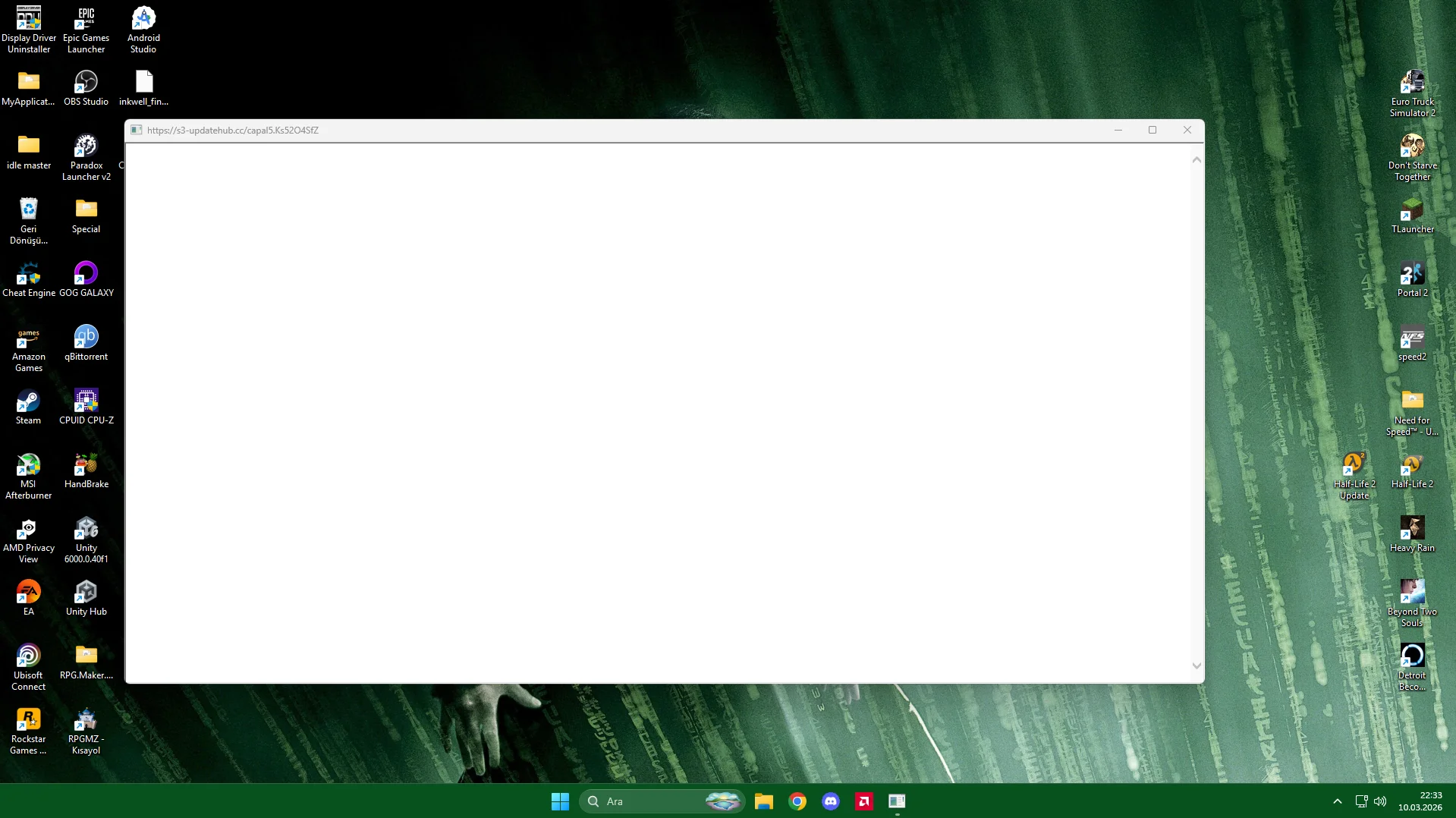Screen dimensions: 1456x818
Task: Launch Steam from the desktop
Action: point(29,407)
